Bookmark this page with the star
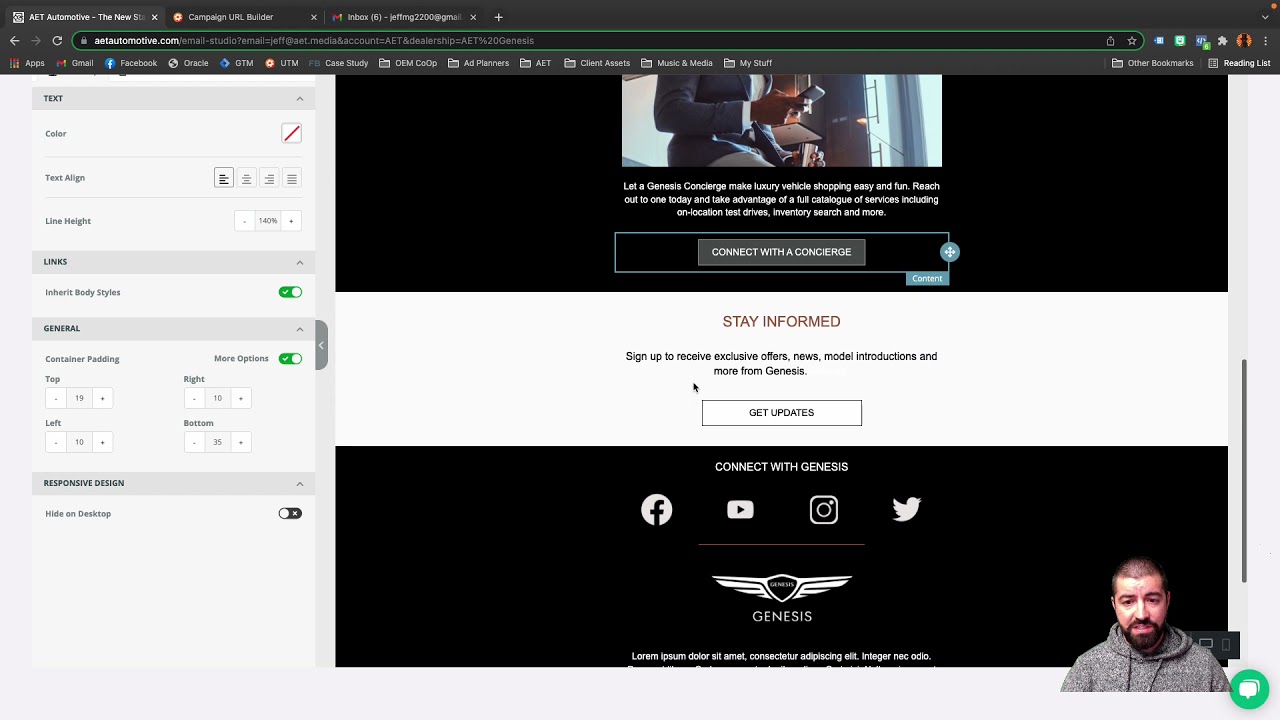This screenshot has width=1280, height=720. click(1132, 41)
